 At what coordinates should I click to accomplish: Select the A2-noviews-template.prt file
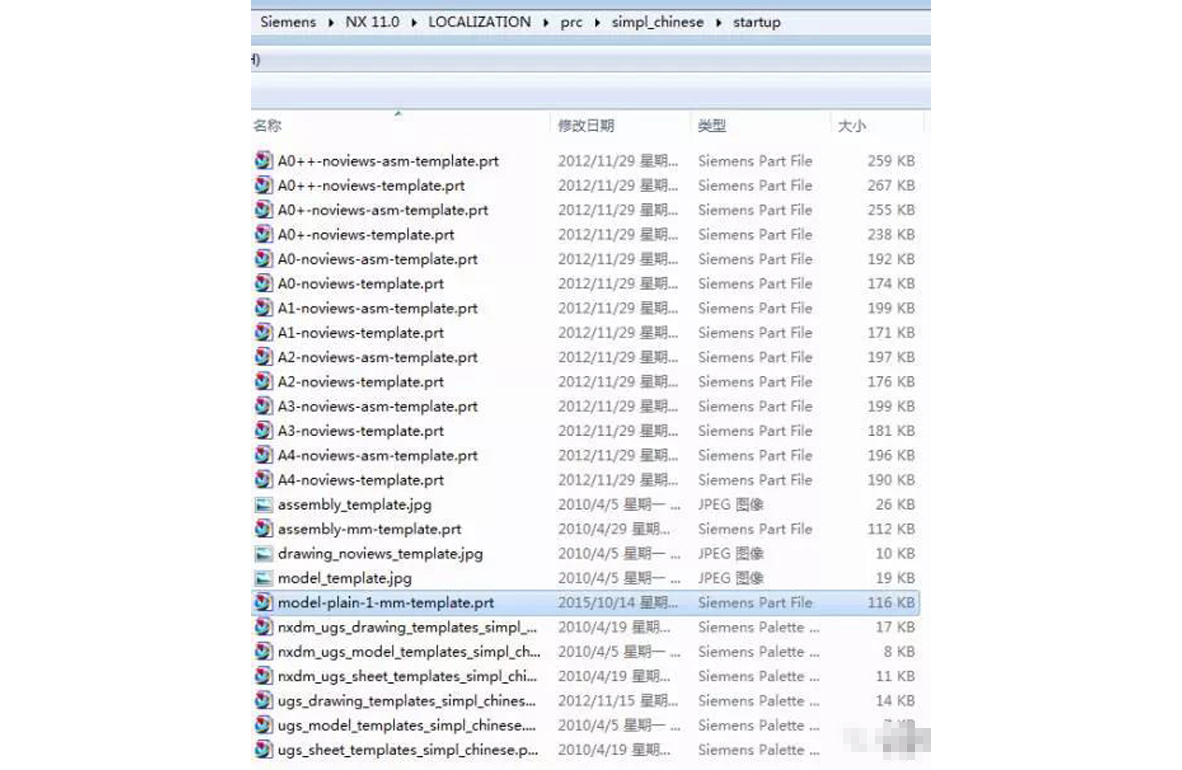coord(361,382)
